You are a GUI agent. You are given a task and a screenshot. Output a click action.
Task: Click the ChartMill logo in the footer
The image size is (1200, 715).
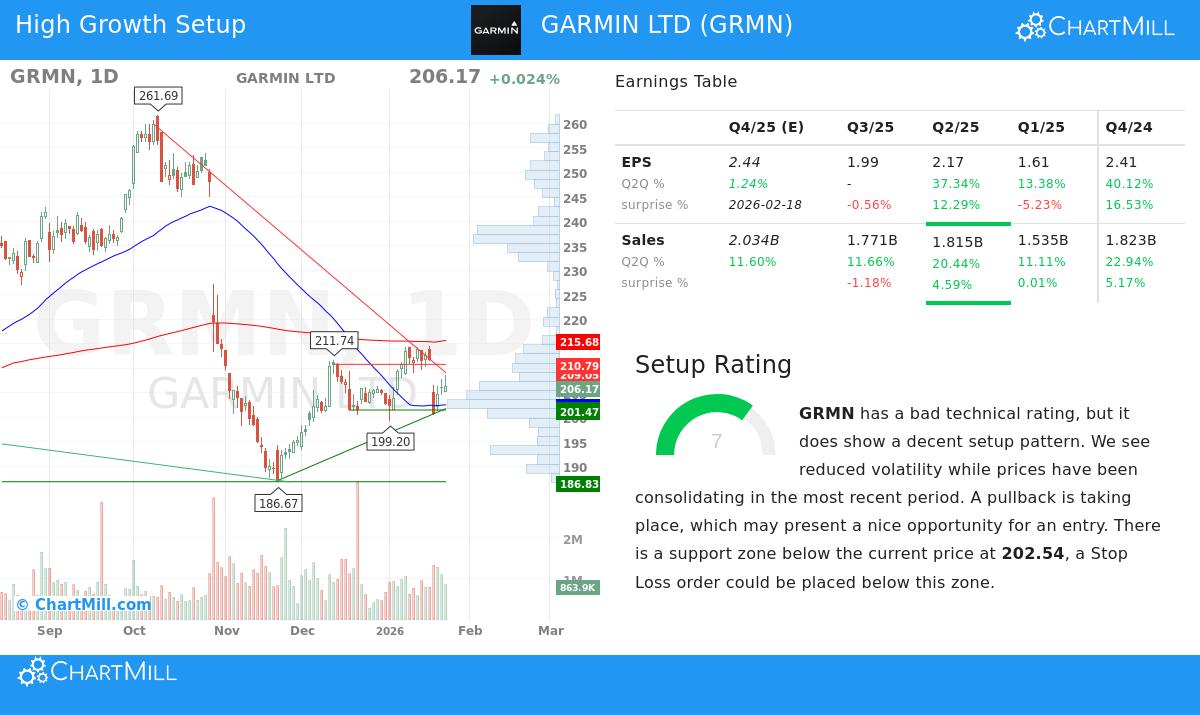pyautogui.click(x=96, y=671)
